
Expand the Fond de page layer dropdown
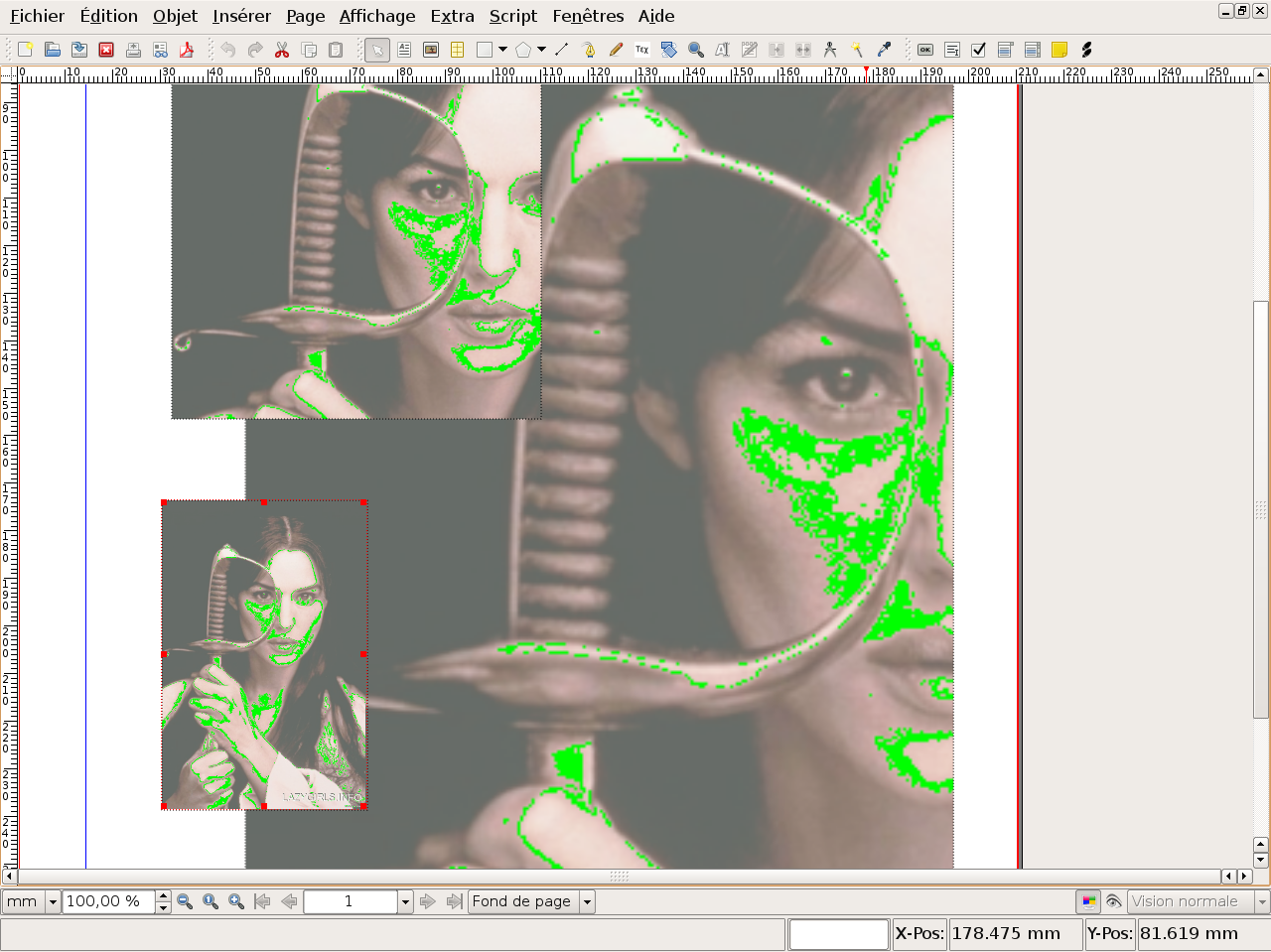coord(587,901)
